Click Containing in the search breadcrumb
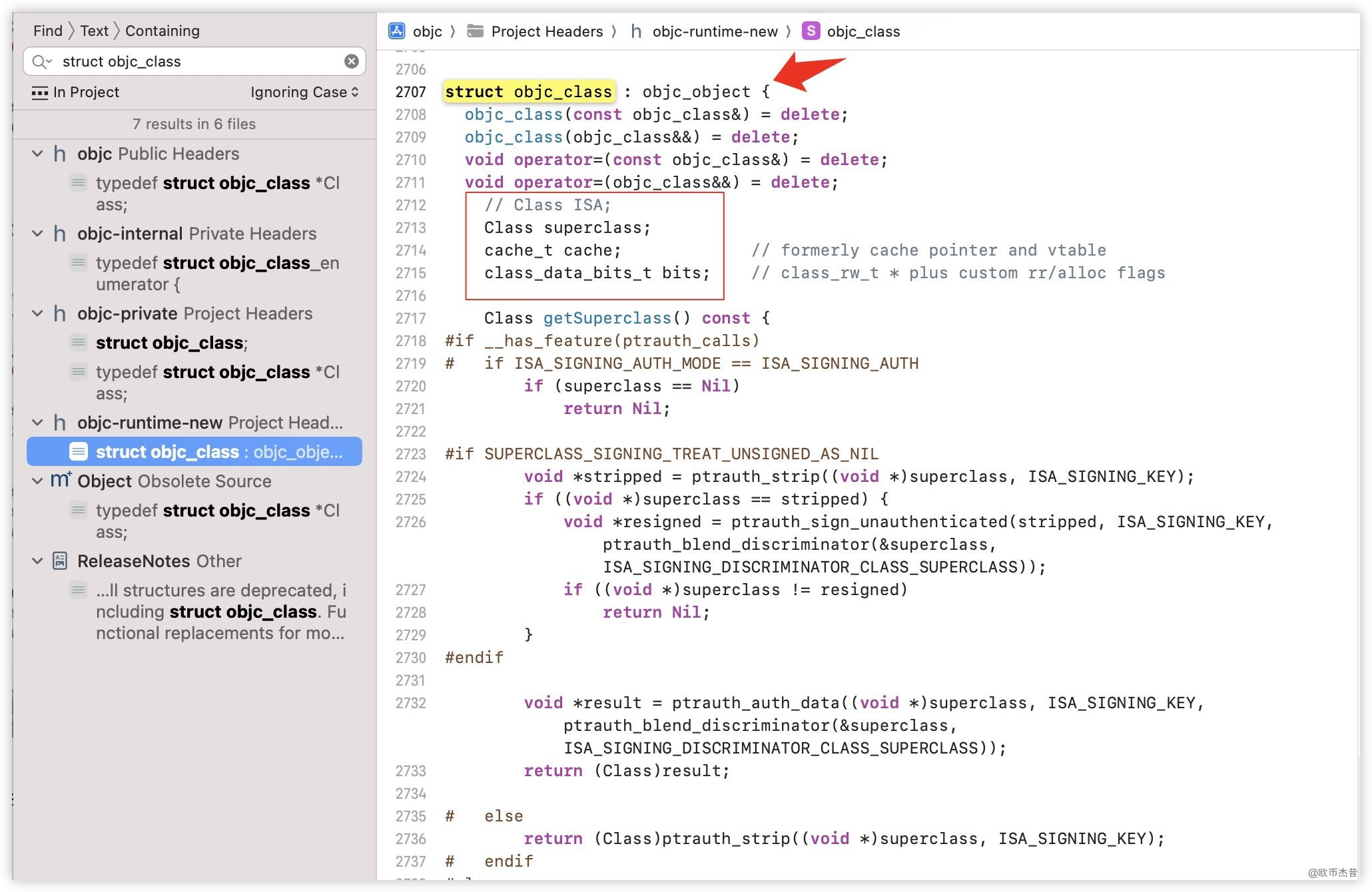 point(163,31)
